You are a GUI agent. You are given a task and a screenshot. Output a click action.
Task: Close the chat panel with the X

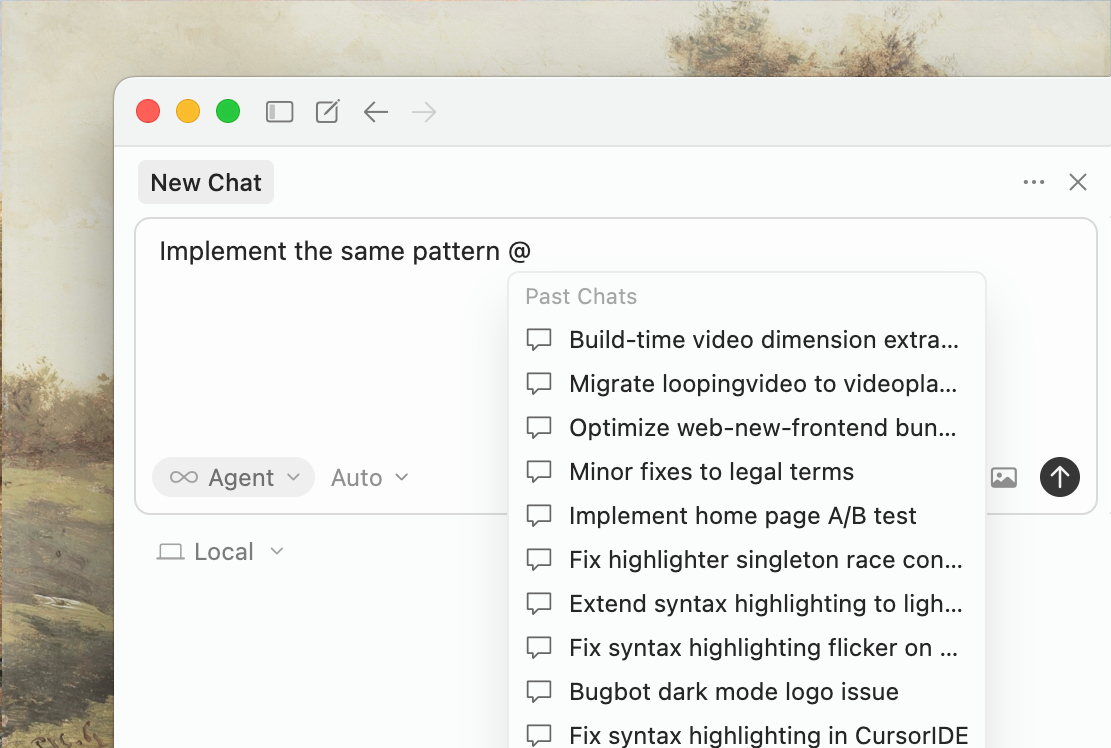(x=1078, y=182)
